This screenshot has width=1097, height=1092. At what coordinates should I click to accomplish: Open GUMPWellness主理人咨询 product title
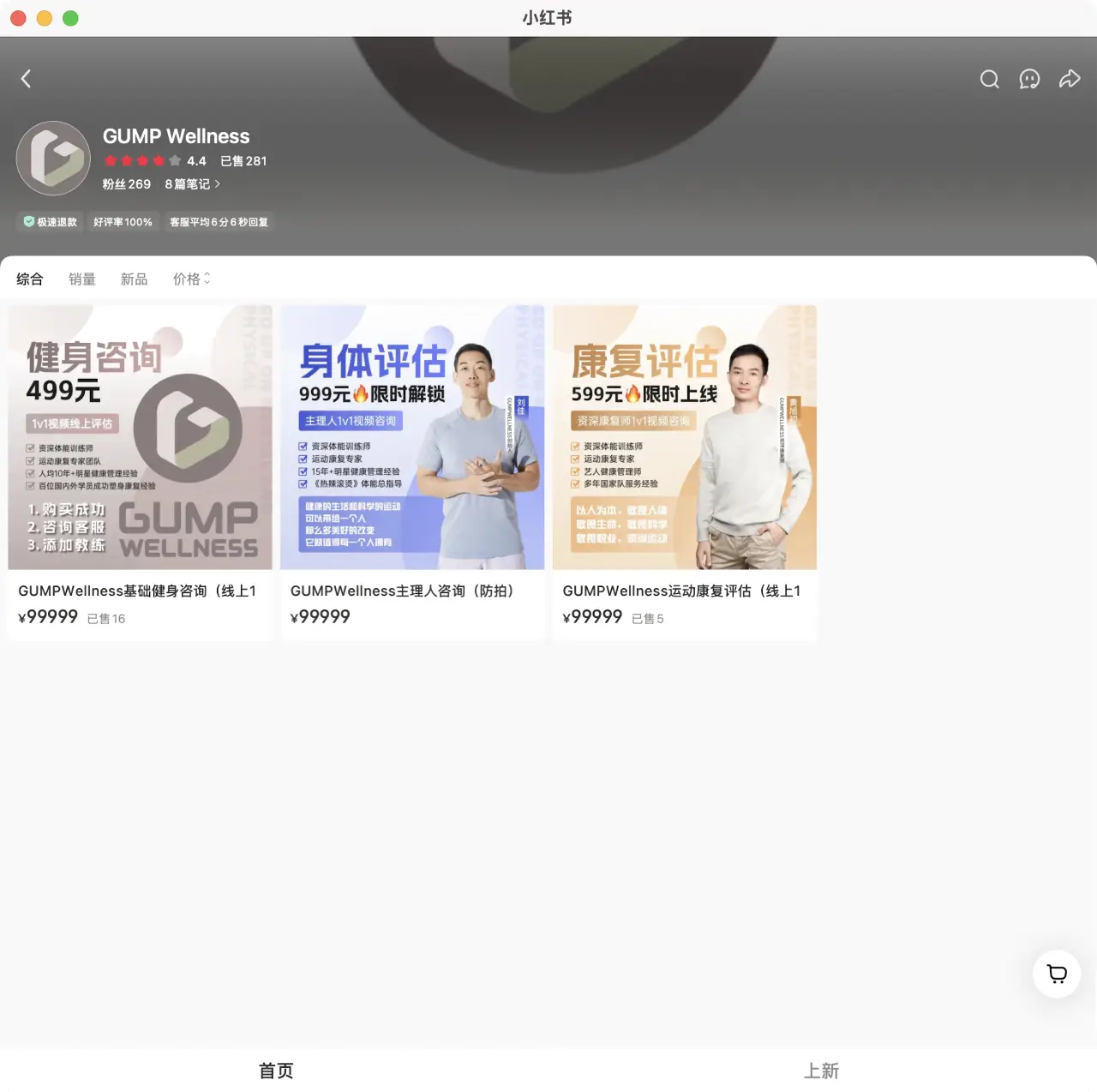click(x=402, y=591)
